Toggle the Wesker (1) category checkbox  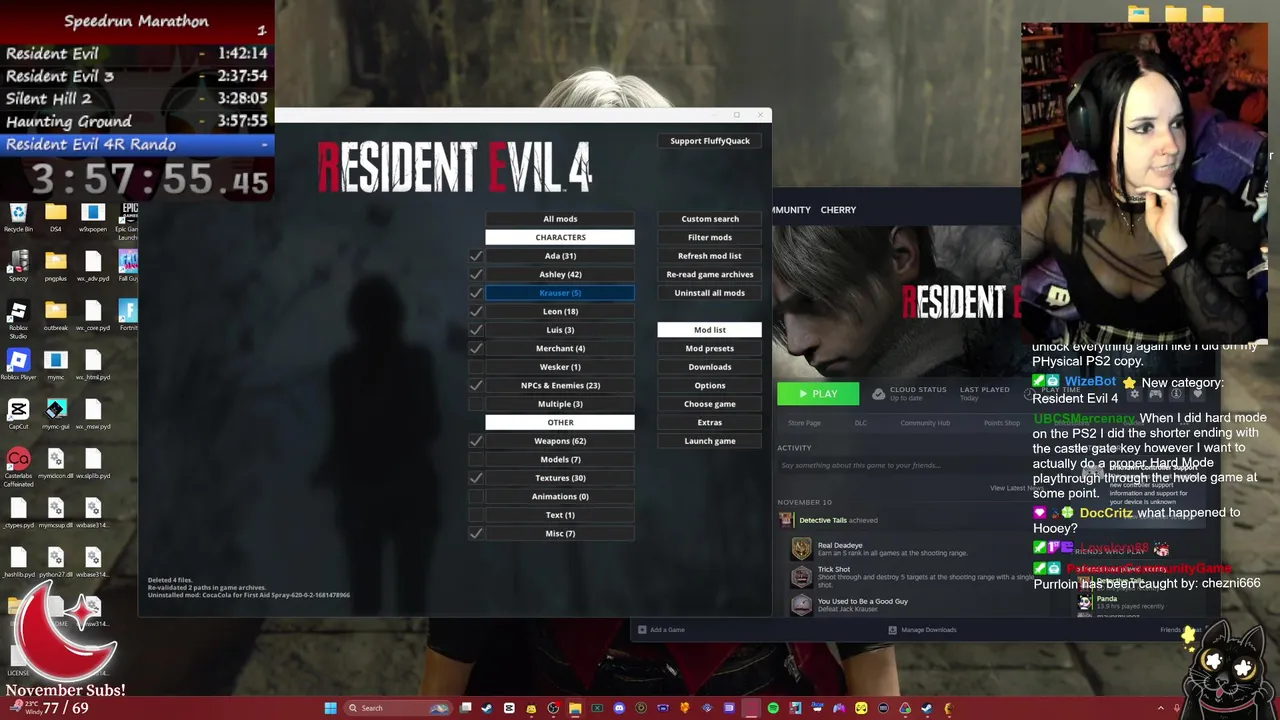[x=476, y=367]
